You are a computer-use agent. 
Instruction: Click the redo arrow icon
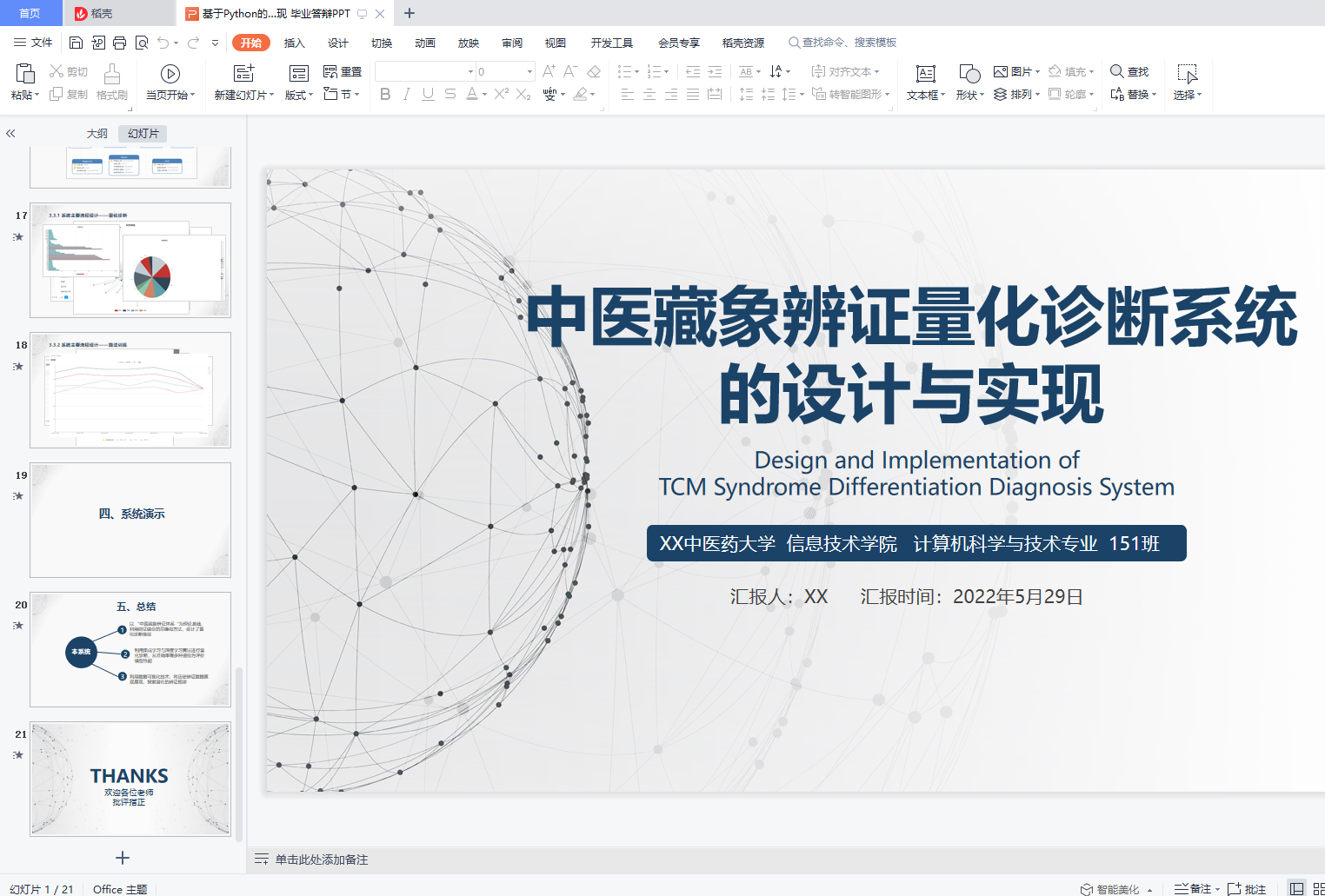coord(193,43)
